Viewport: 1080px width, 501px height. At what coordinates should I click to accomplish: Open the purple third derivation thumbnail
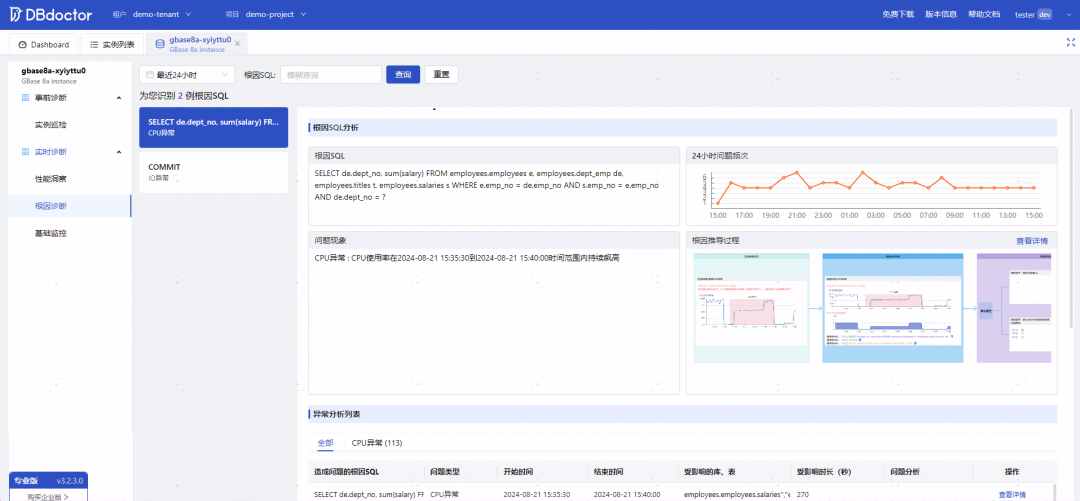[1014, 307]
